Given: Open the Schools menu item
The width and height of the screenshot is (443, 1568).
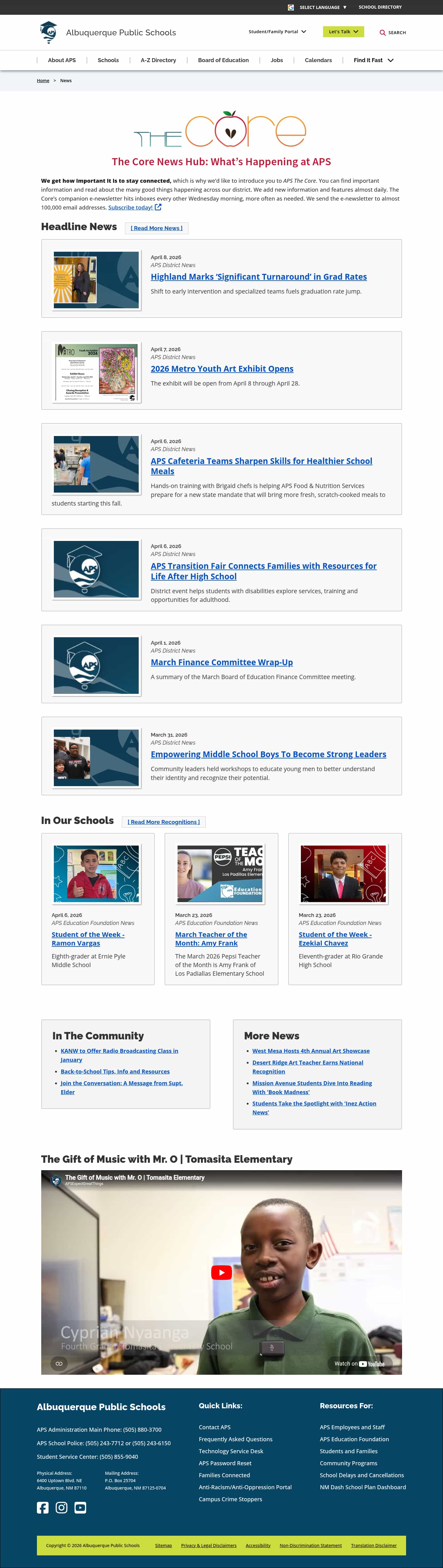Looking at the screenshot, I should pyautogui.click(x=108, y=60).
